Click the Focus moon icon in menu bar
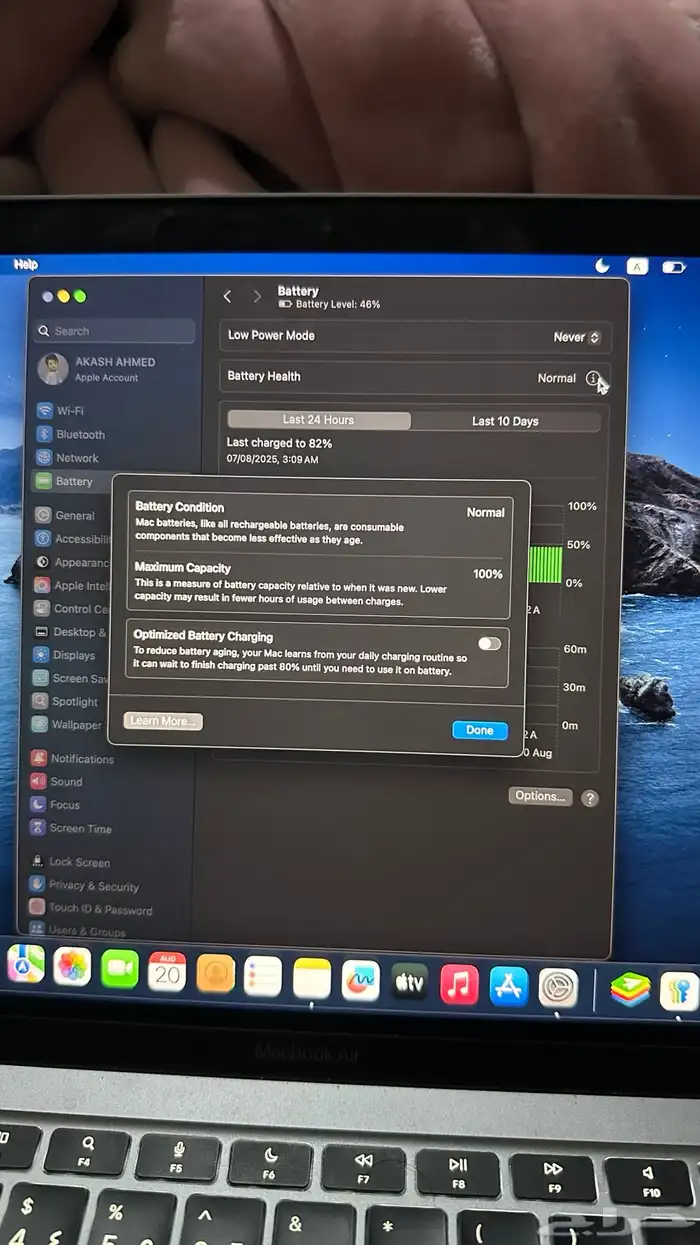700x1245 pixels. point(602,266)
